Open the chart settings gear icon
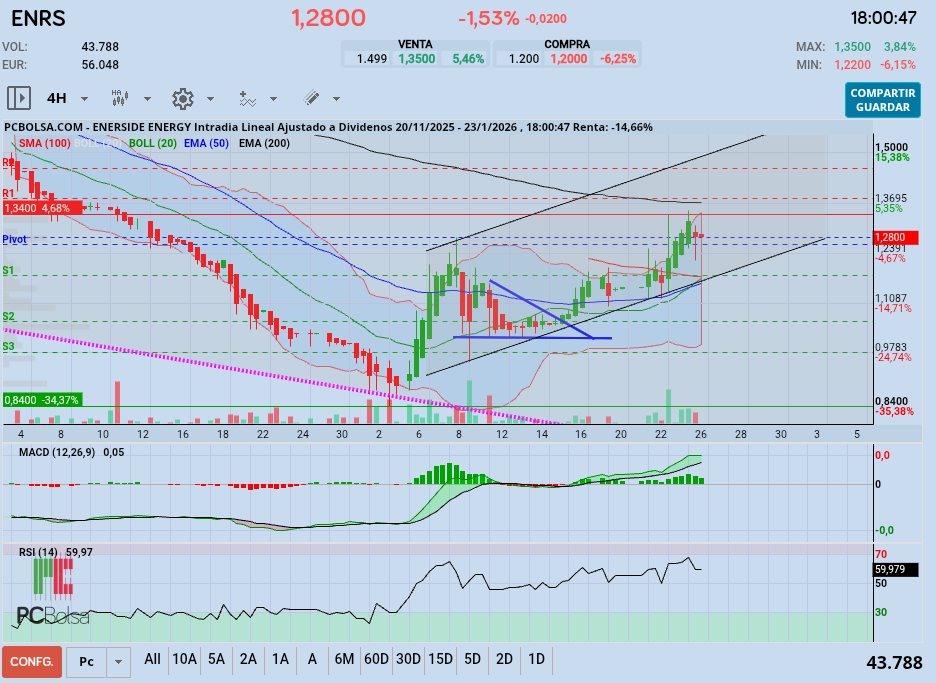Screen dimensions: 936x683 [x=182, y=98]
